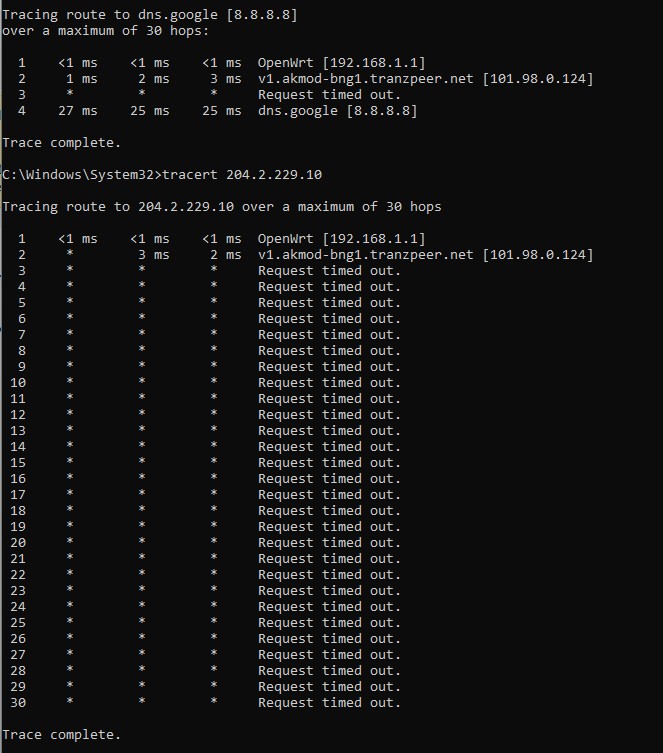Click "Request timed out." on hop 30
Image resolution: width=663 pixels, height=753 pixels.
[329, 702]
